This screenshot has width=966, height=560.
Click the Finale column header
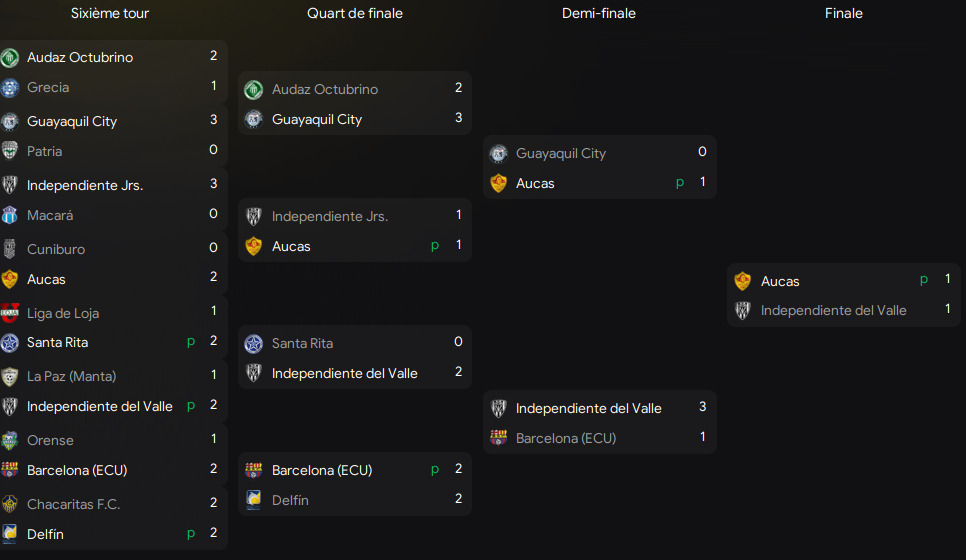(844, 13)
